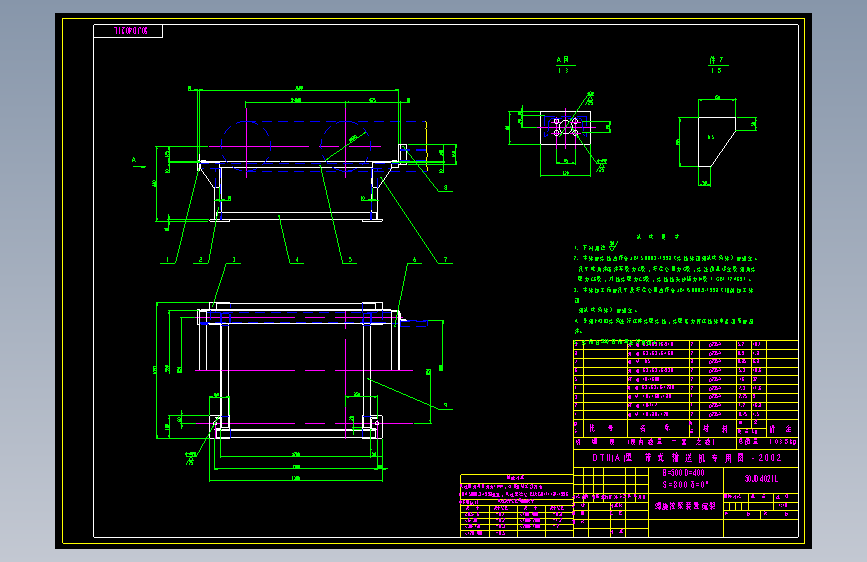Click the rotated drawing number box at the top left
The width and height of the screenshot is (867, 562).
pyautogui.click(x=128, y=31)
